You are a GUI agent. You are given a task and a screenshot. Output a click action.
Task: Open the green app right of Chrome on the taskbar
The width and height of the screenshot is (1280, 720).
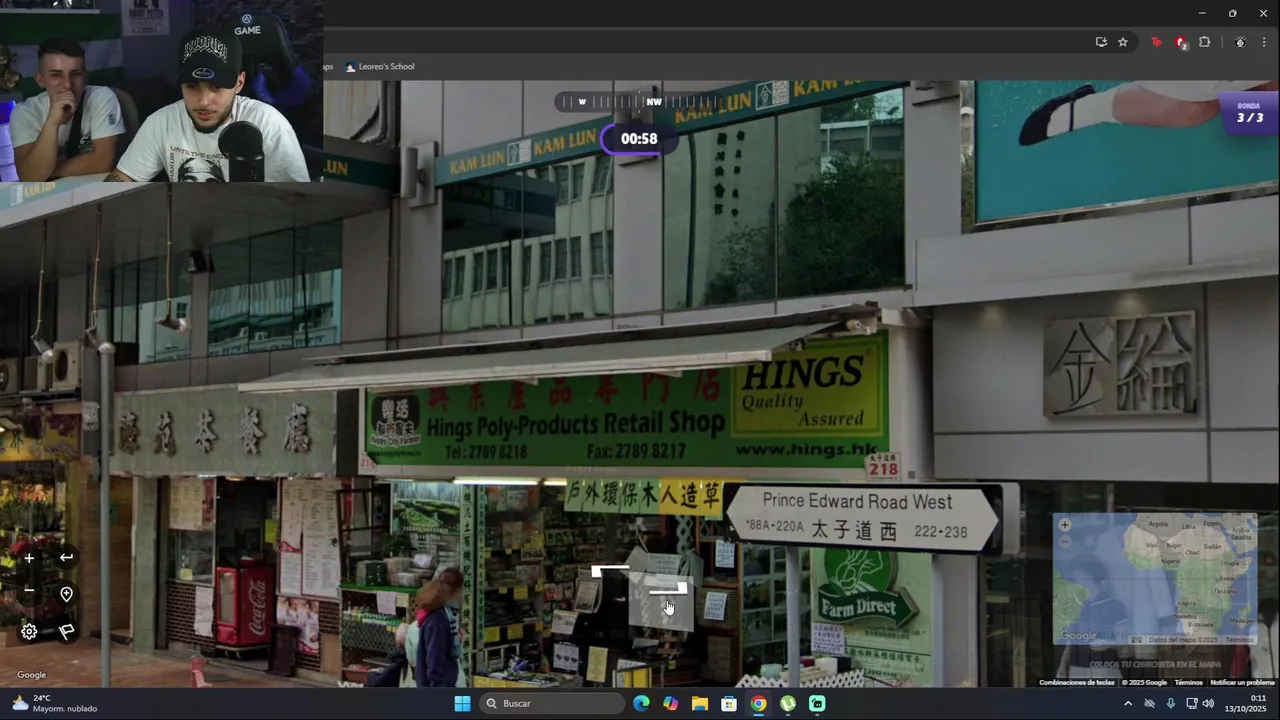coord(788,704)
